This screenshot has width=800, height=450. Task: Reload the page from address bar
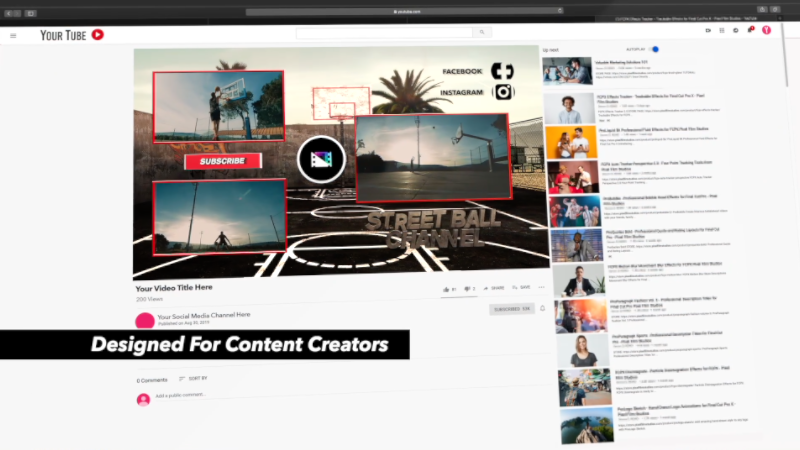tap(560, 11)
